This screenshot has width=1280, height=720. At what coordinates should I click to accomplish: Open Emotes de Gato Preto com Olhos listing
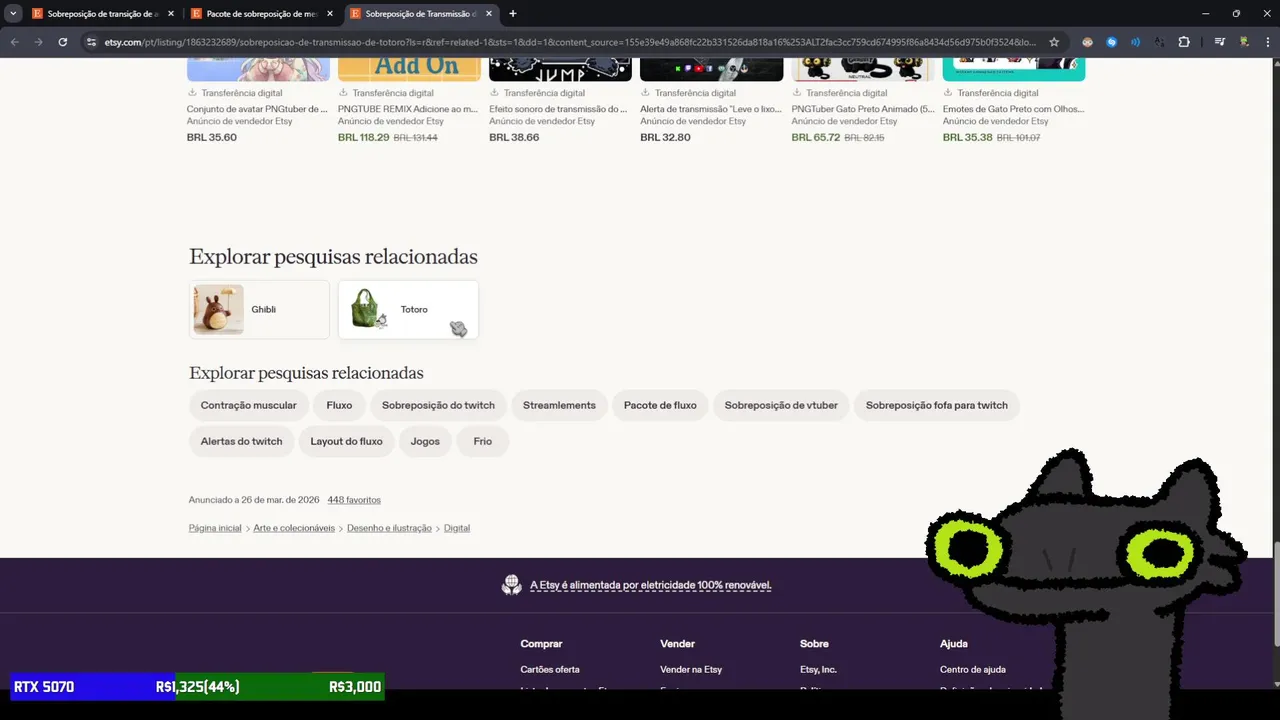(x=1013, y=108)
